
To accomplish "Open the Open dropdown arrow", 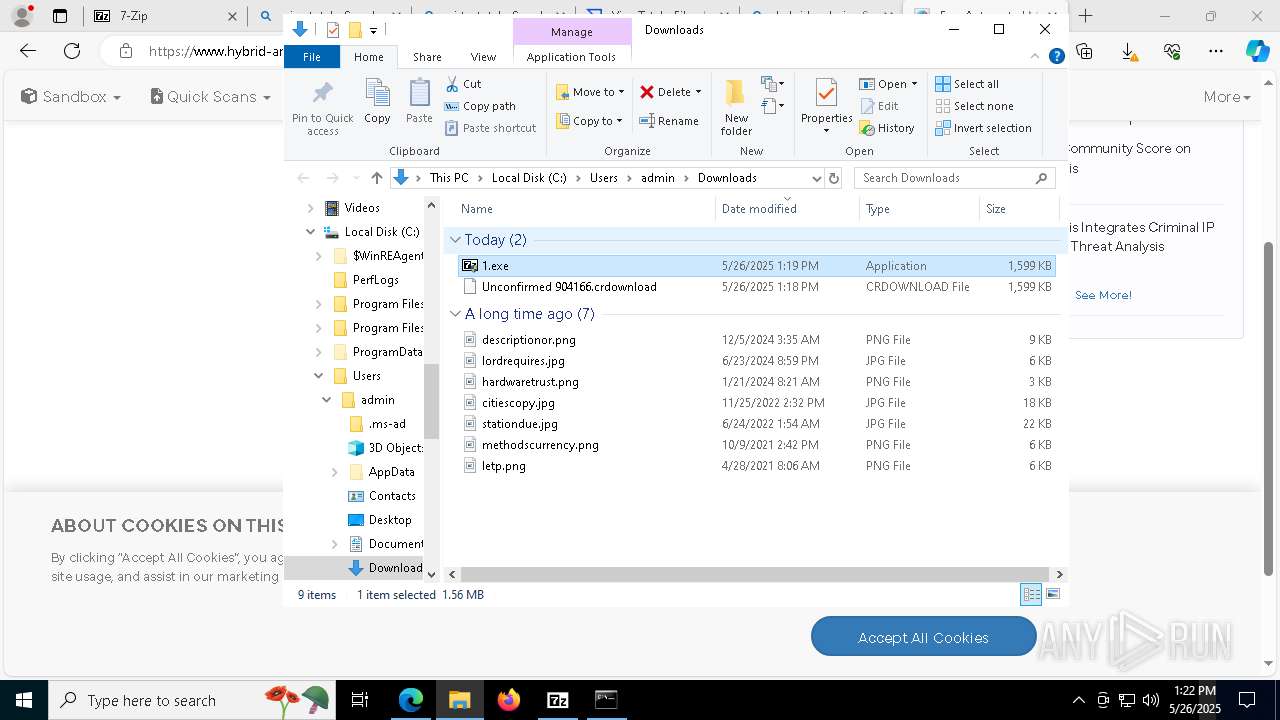I will pos(914,84).
